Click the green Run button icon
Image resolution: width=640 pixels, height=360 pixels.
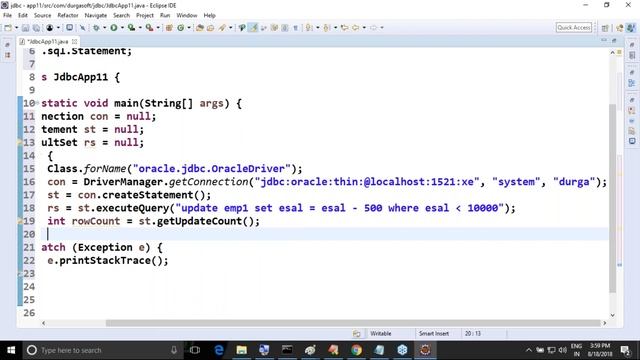[114, 28]
